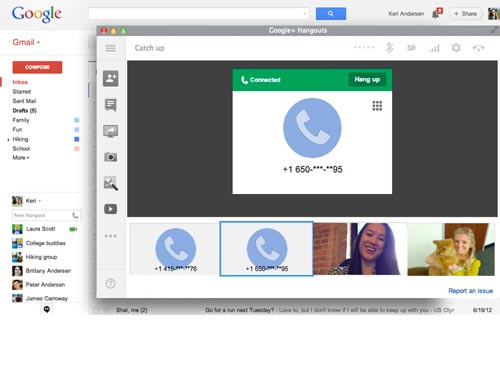Click the large blue phone avatar
The height and width of the screenshot is (375, 500).
click(312, 128)
